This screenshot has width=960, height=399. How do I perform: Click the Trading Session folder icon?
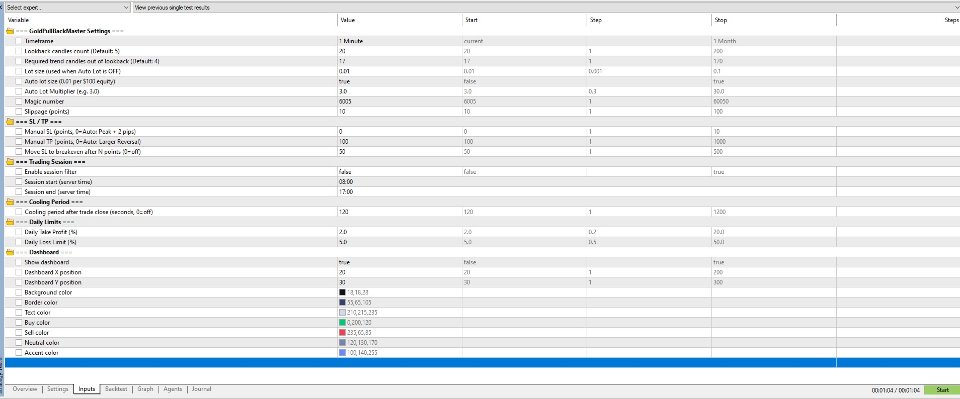[10, 162]
